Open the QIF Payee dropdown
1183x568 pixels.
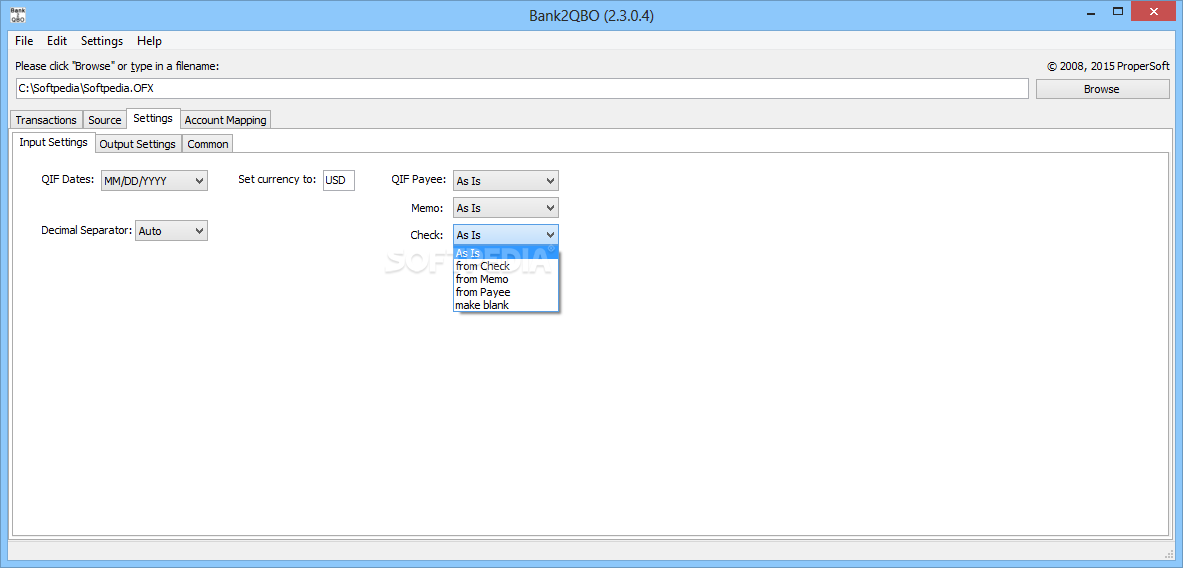(505, 180)
